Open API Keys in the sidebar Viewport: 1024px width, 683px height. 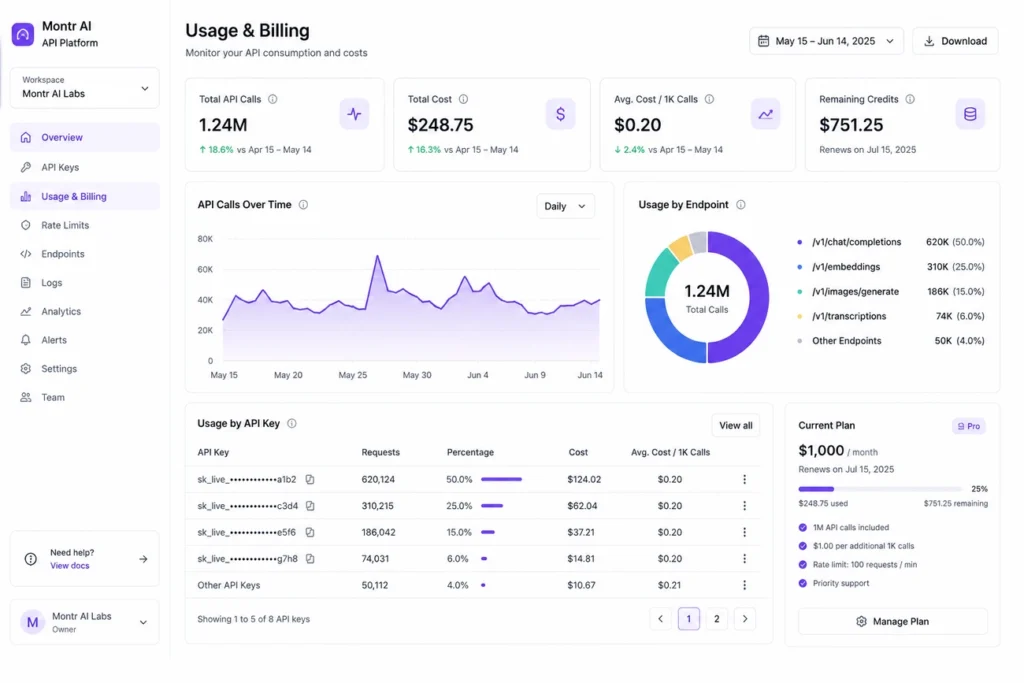point(85,167)
